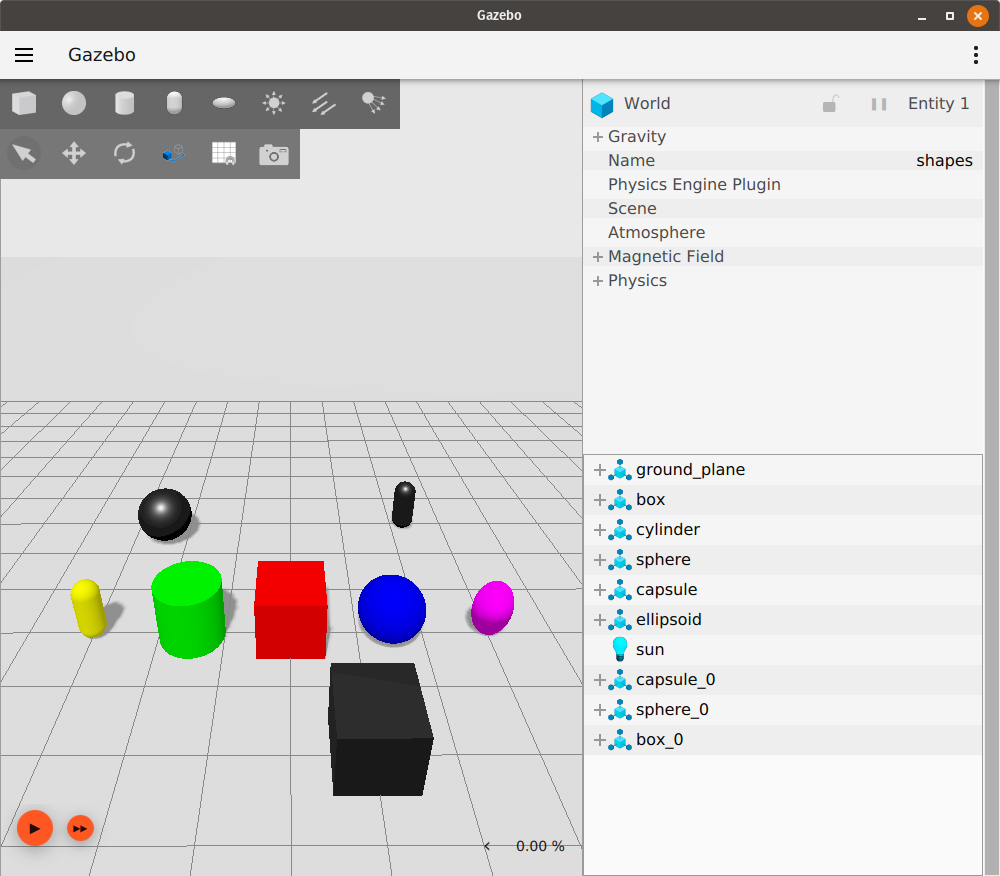Screen dimensions: 1000x876
Task: Expand stats with the small arrow
Action: coord(487,846)
